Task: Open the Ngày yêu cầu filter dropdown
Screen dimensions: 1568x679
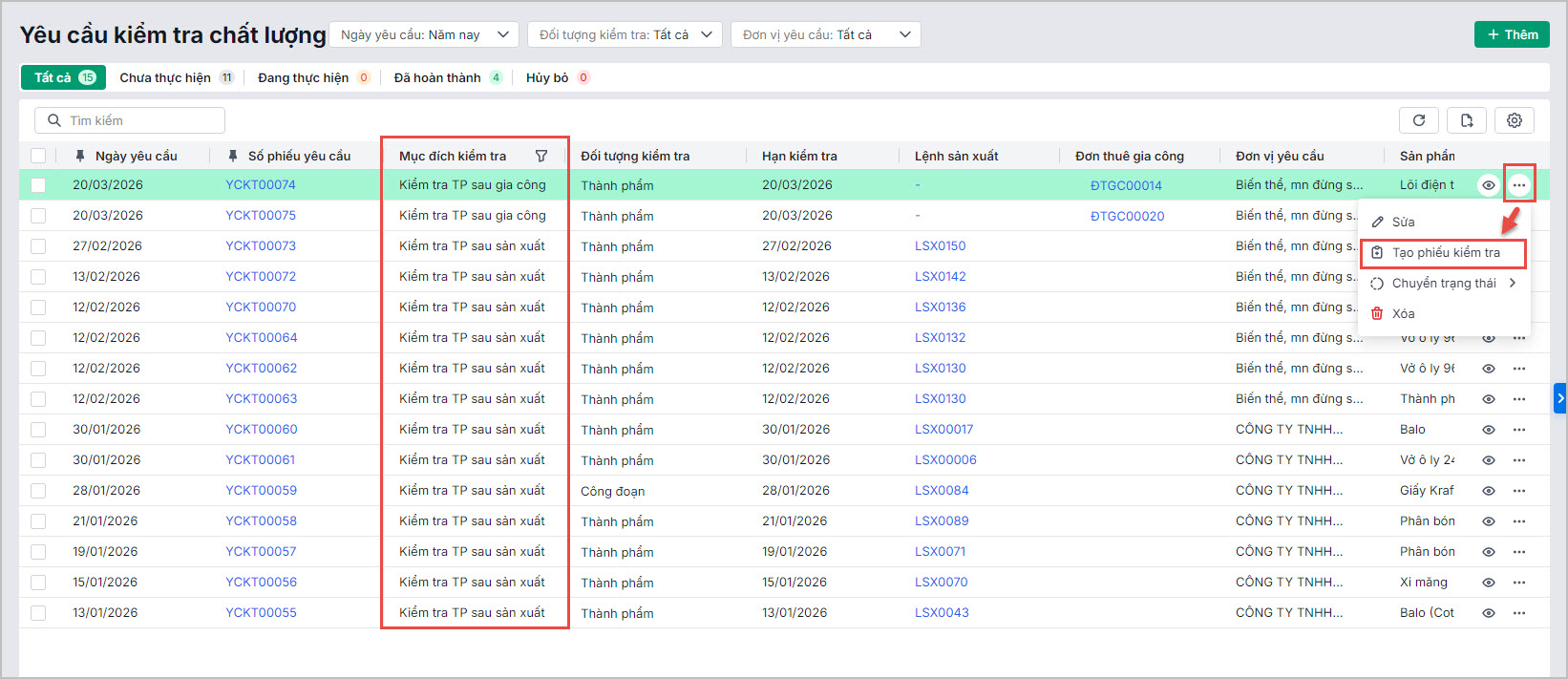Action: [424, 34]
